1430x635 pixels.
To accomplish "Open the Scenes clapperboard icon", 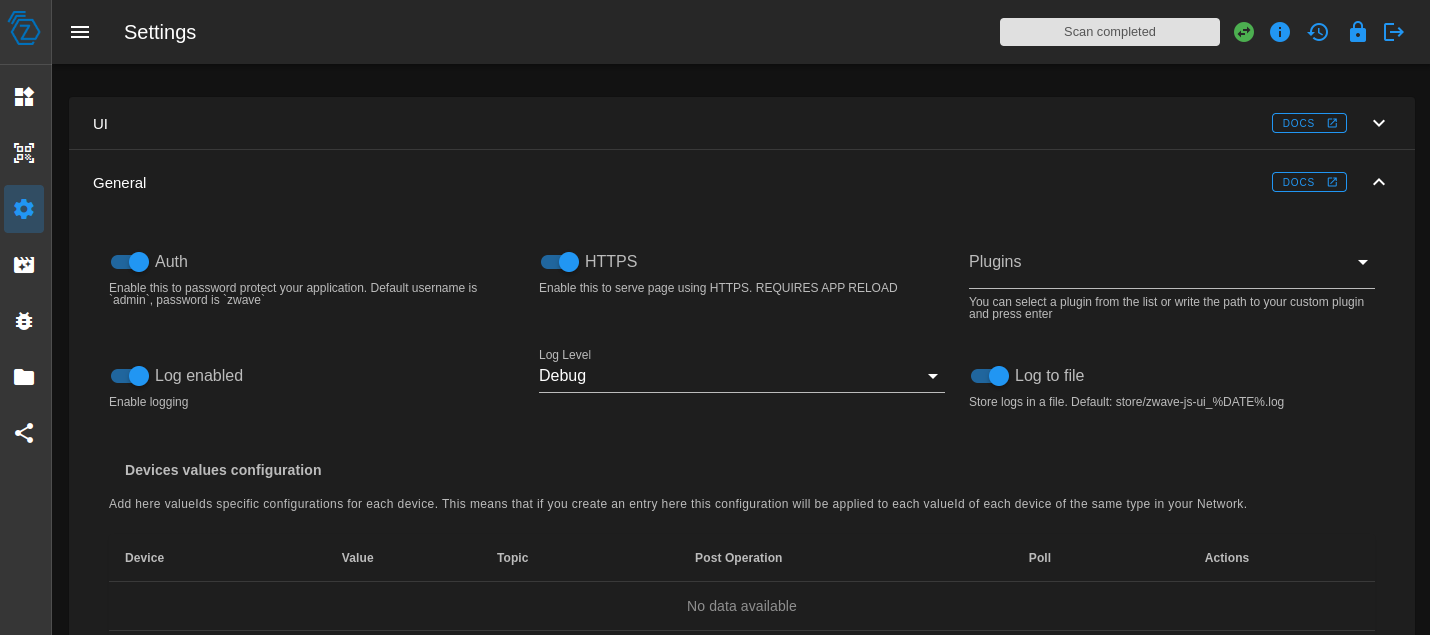I will (x=24, y=265).
